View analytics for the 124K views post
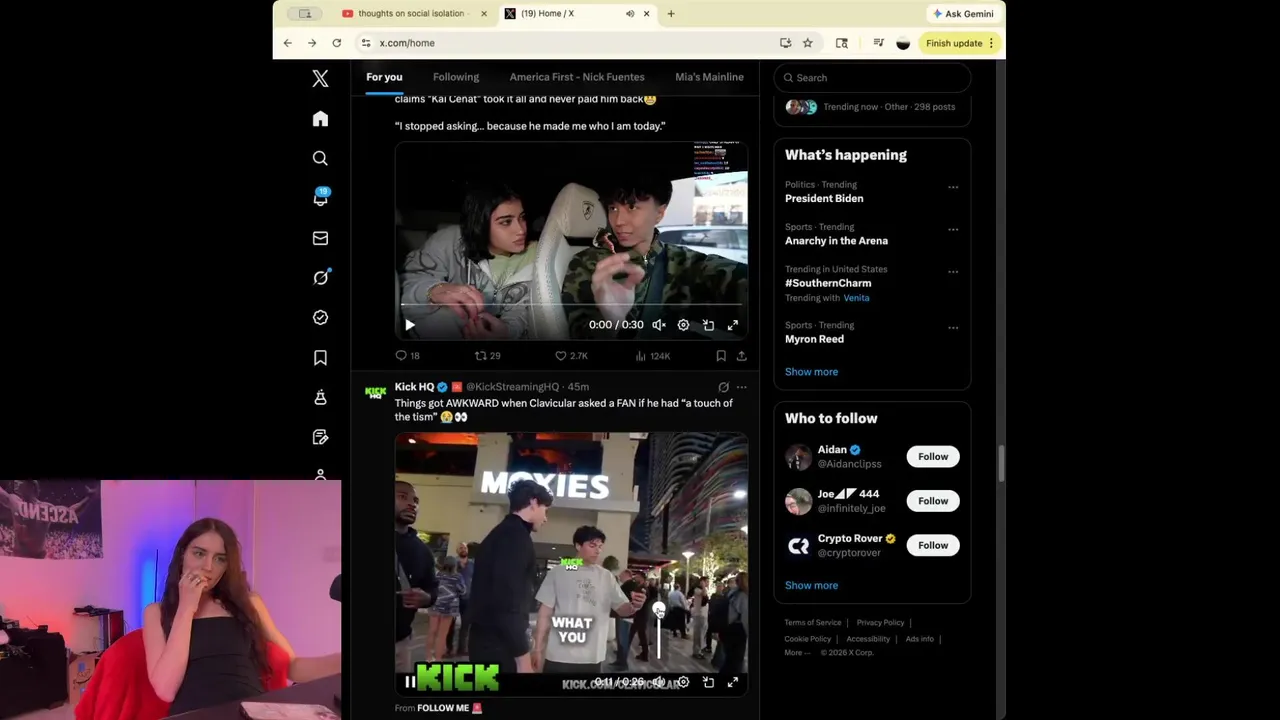1280x720 pixels. [x=652, y=355]
